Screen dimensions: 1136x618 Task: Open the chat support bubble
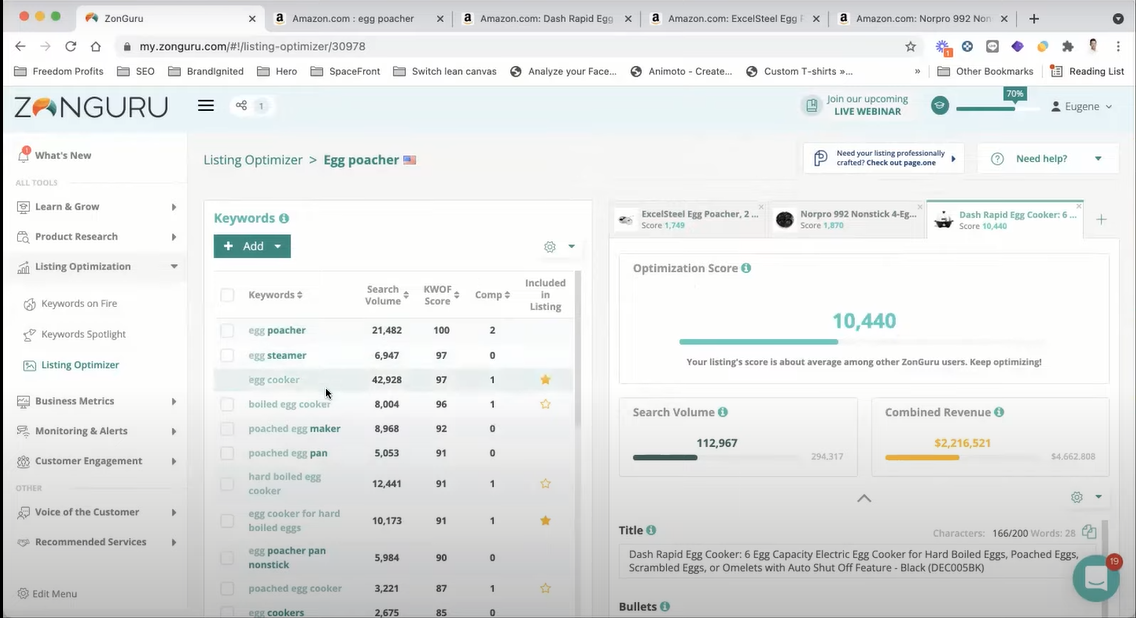coord(1096,577)
